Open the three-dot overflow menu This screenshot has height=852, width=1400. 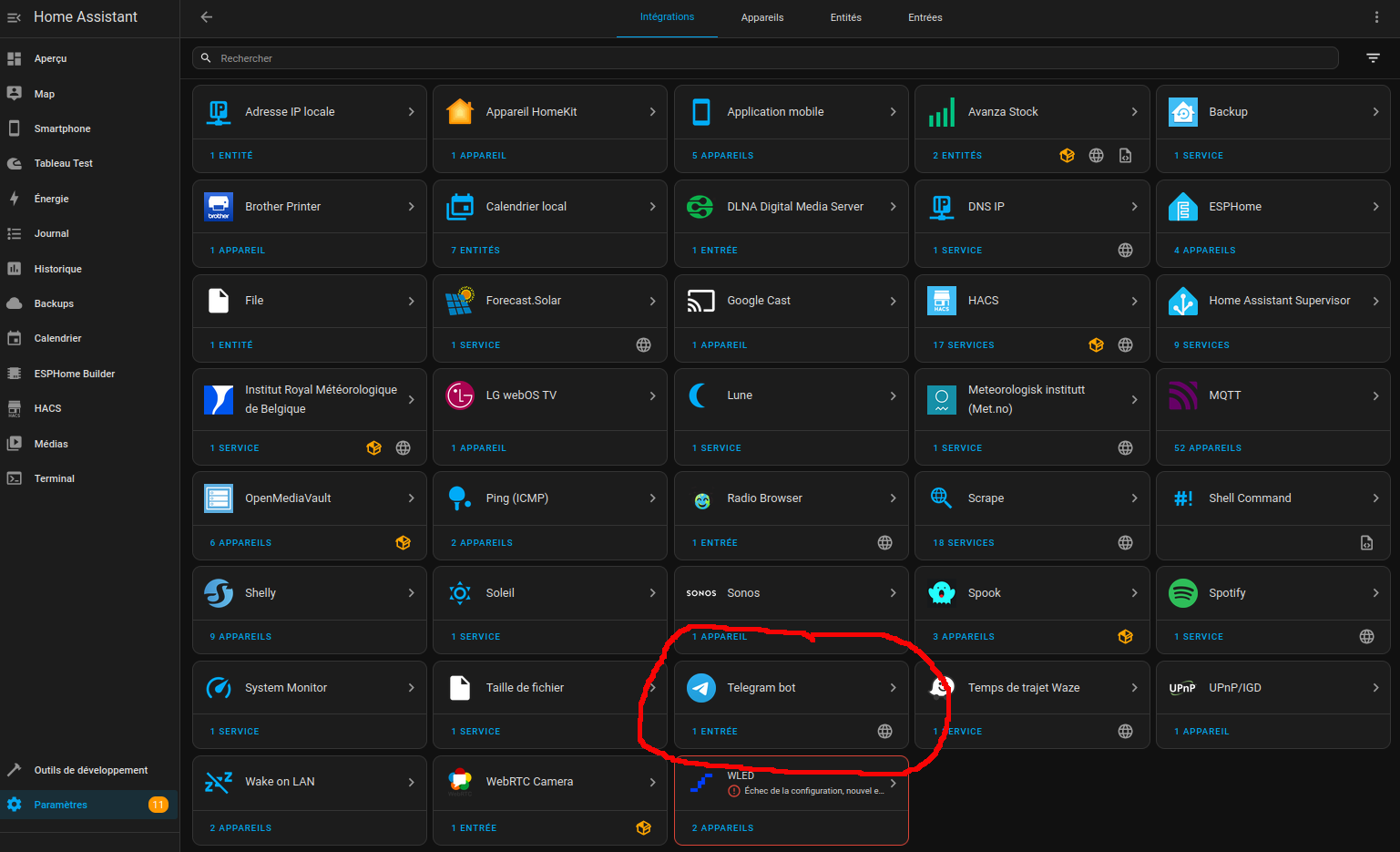tap(1376, 17)
